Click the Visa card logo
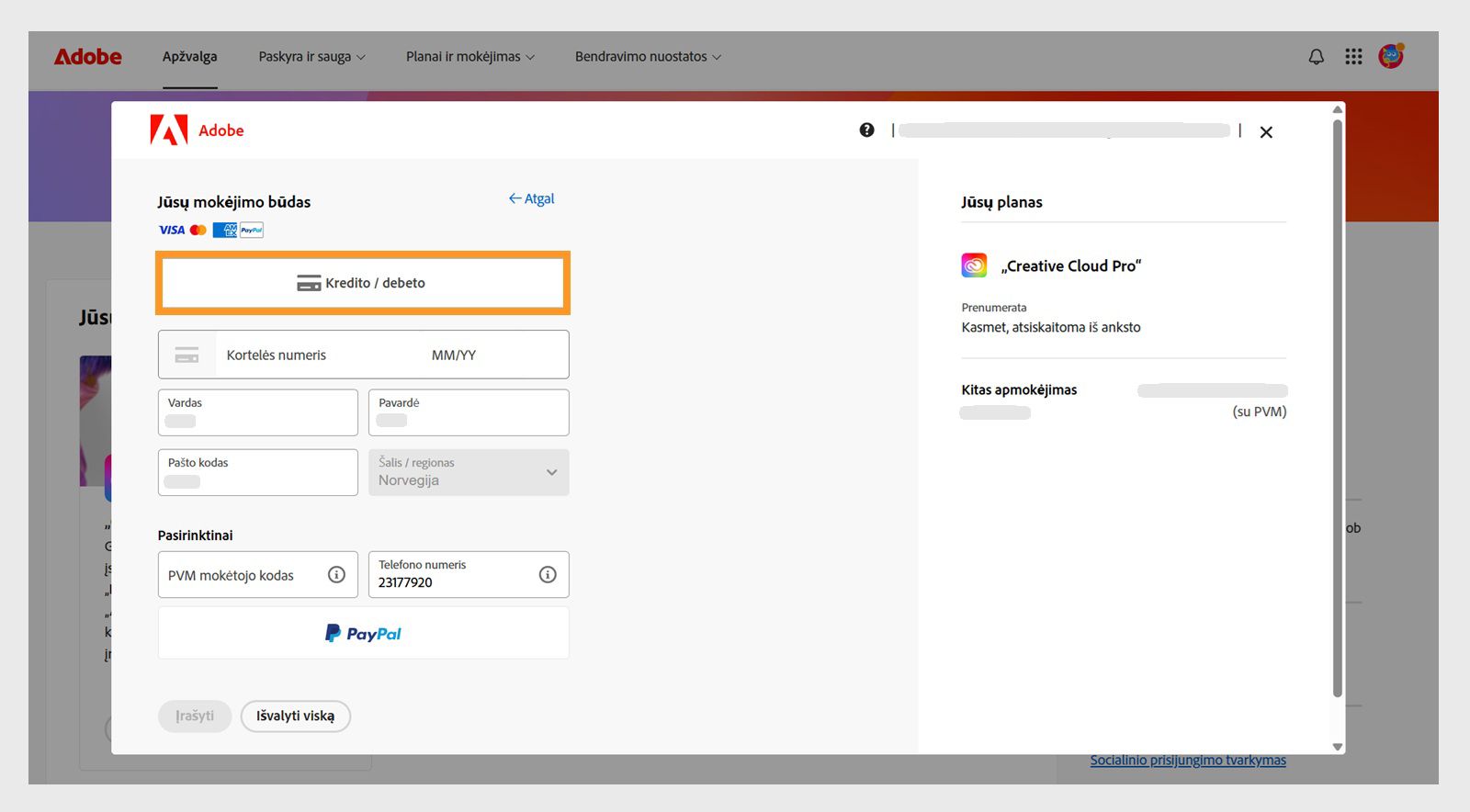 (172, 230)
